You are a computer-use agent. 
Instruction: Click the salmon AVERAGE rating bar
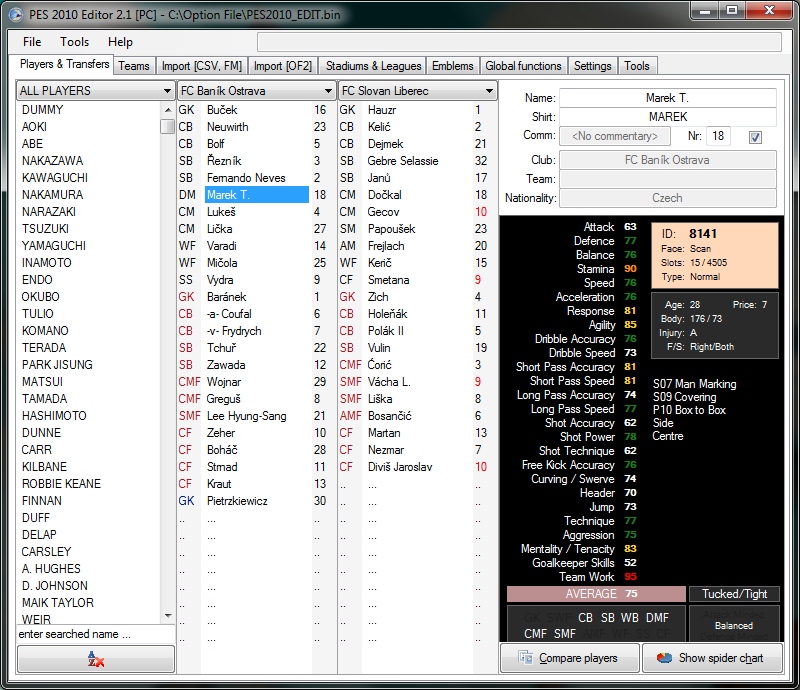tap(596, 594)
